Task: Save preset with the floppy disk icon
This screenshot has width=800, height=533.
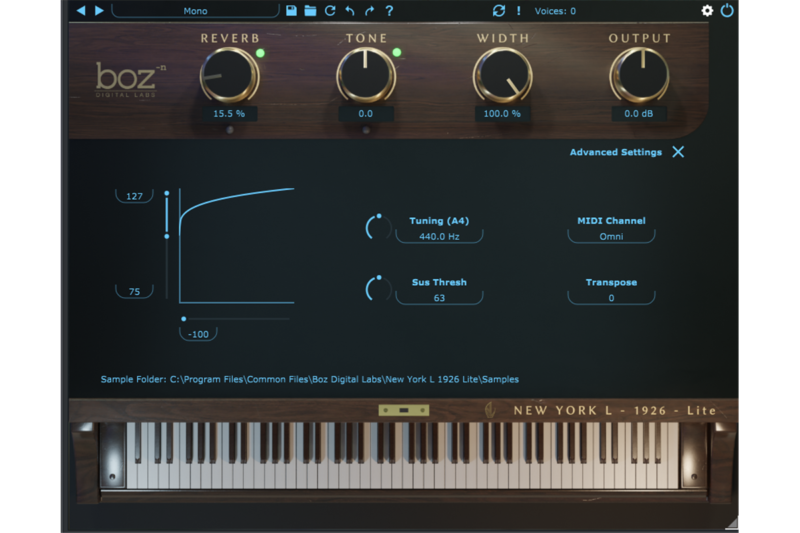Action: coord(291,11)
